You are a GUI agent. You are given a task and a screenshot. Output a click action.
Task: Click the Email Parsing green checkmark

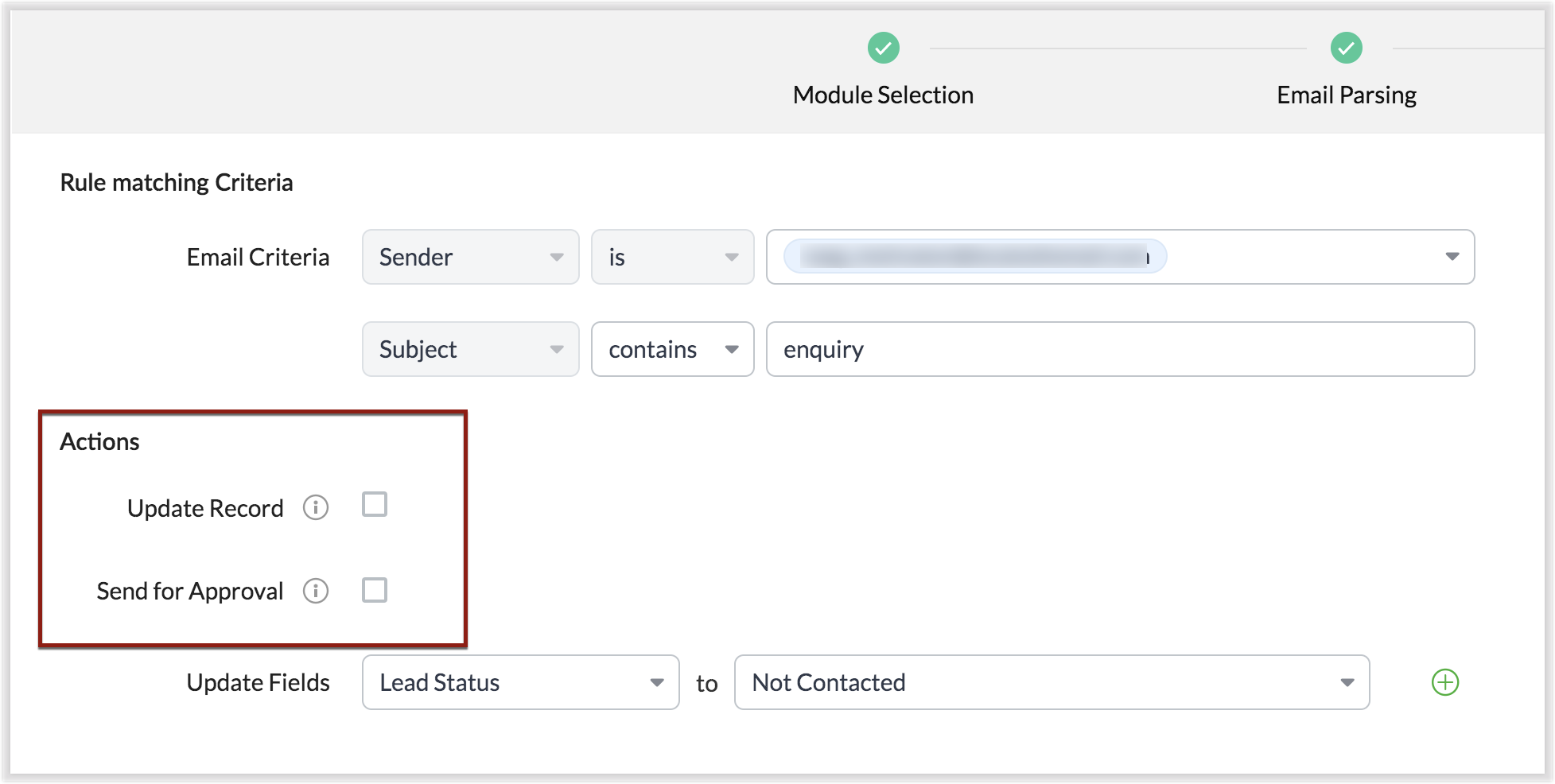pyautogui.click(x=1346, y=48)
